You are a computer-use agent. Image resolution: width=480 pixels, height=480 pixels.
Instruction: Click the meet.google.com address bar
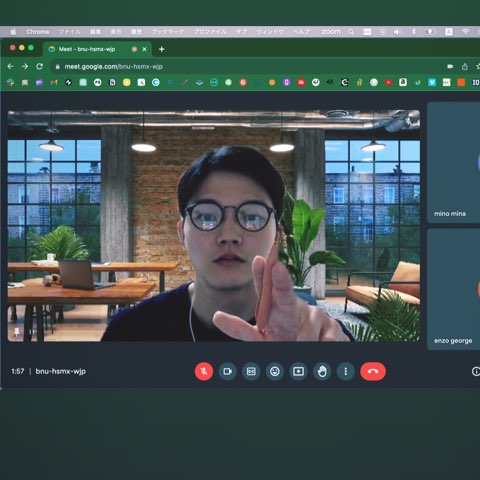click(x=247, y=67)
